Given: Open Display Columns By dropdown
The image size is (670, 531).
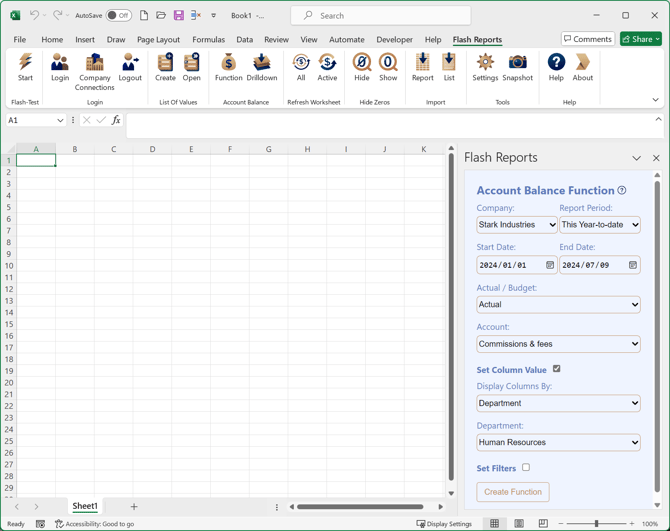Looking at the screenshot, I should (x=558, y=403).
